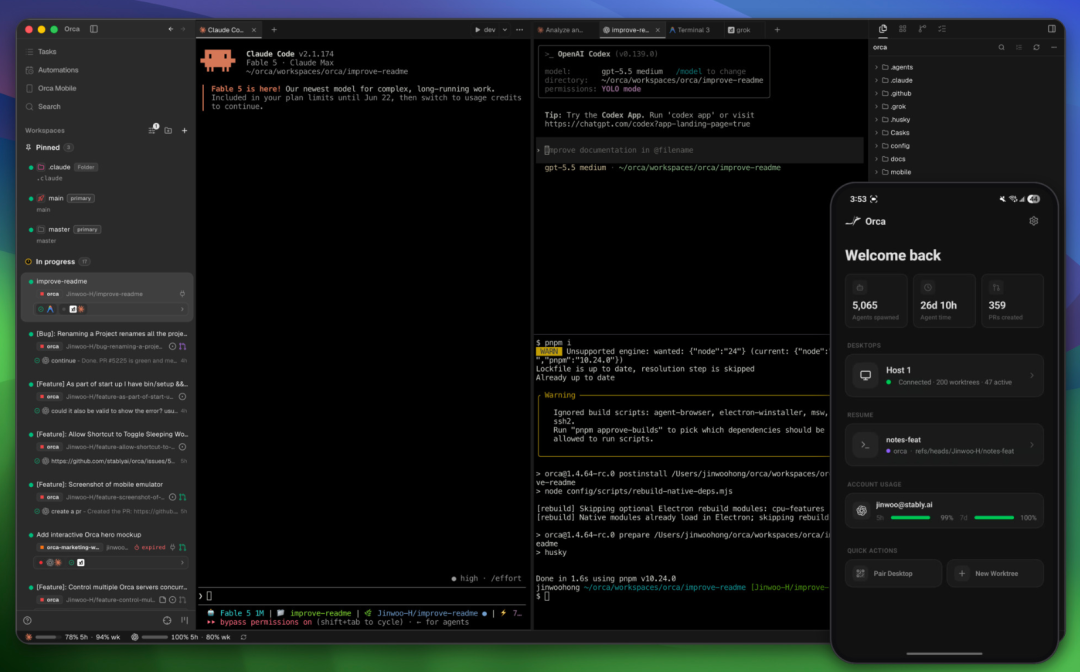Open the Host 1 desktop card
The width and height of the screenshot is (1080, 672).
(x=944, y=375)
